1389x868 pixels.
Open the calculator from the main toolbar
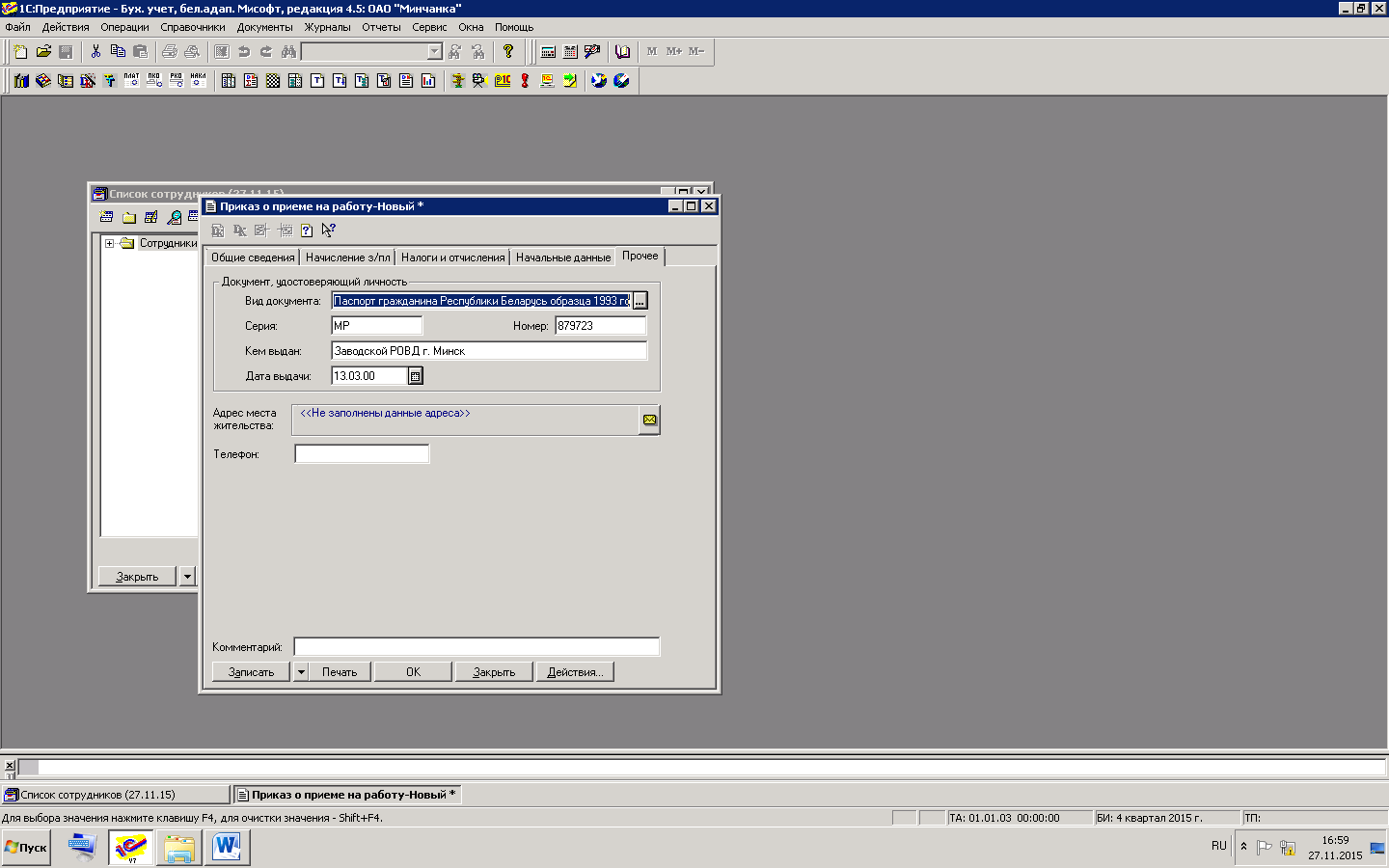(x=548, y=52)
